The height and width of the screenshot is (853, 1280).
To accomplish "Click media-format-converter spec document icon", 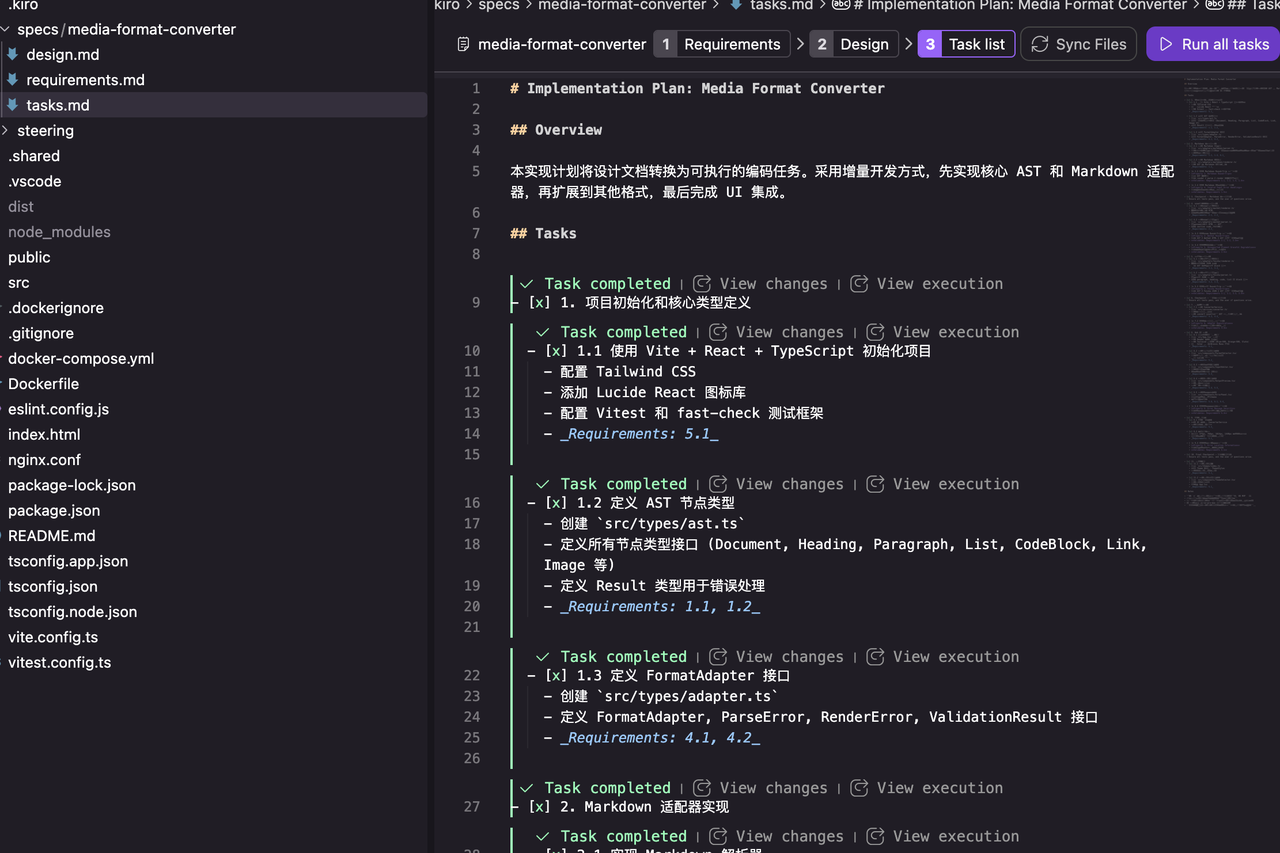I will point(463,44).
